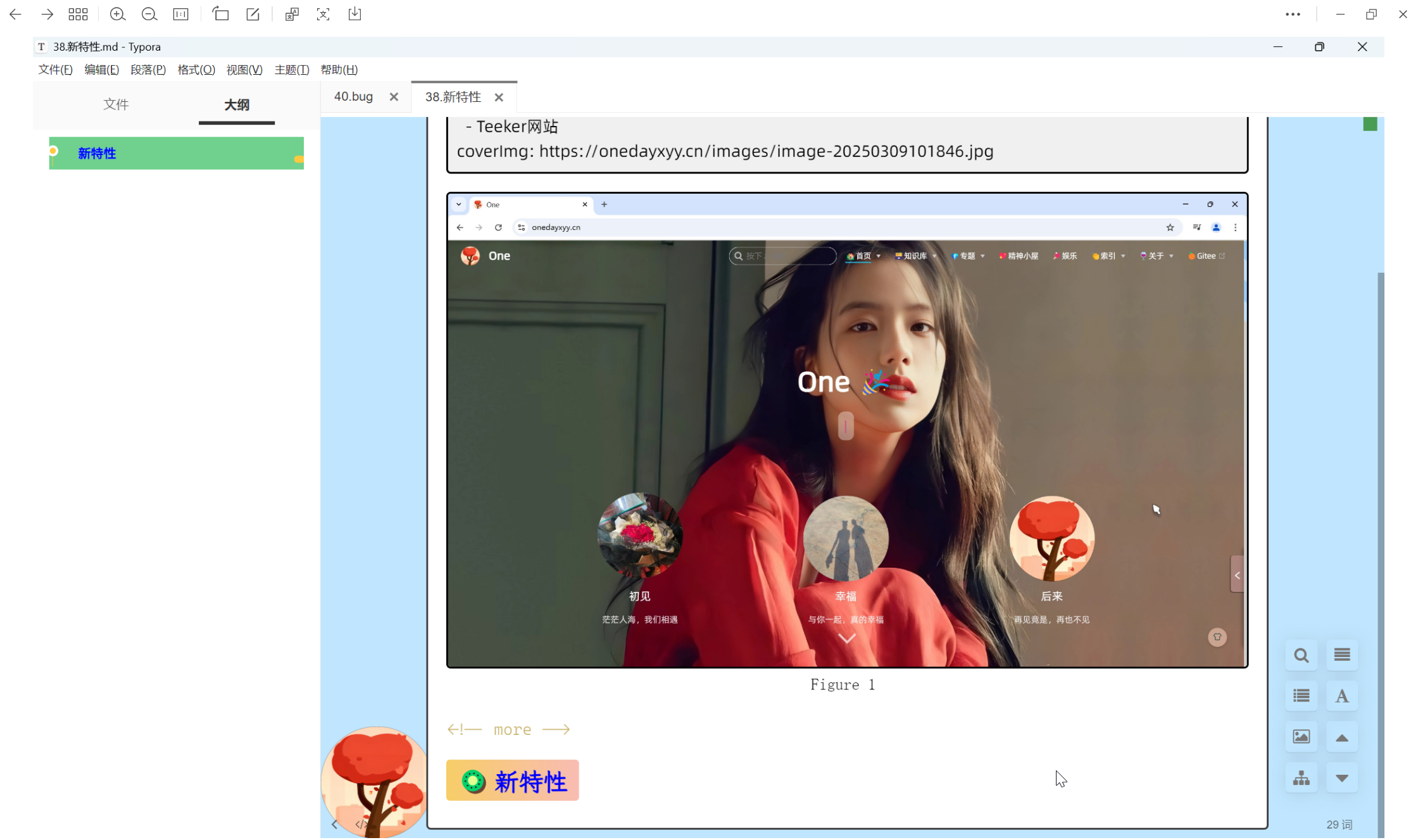Collapse sidebar with bottom left chevron
This screenshot has height=840, width=1418.
(334, 824)
